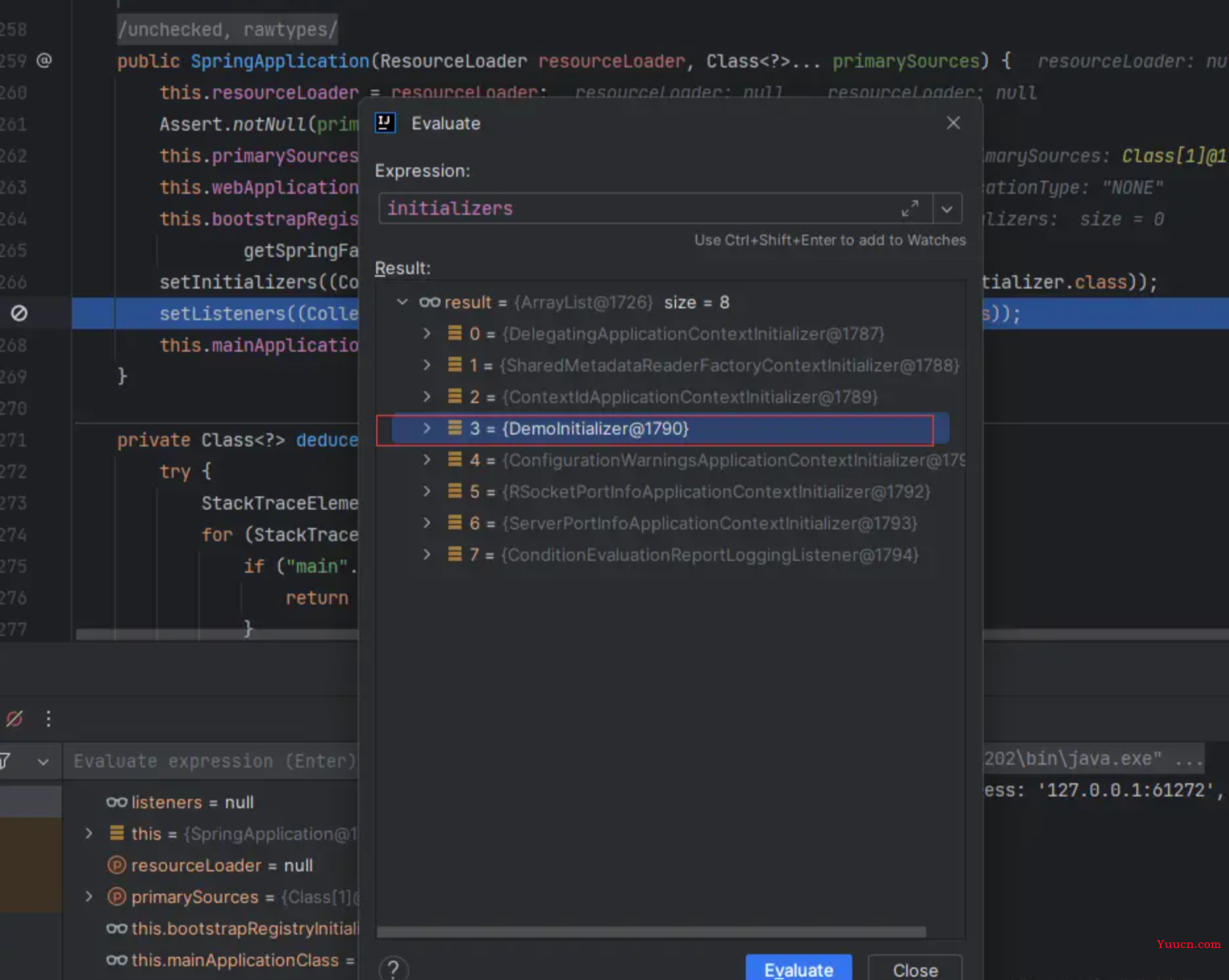The width and height of the screenshot is (1229, 980).
Task: Click the parameter icon beside resourceLoader
Action: [116, 865]
